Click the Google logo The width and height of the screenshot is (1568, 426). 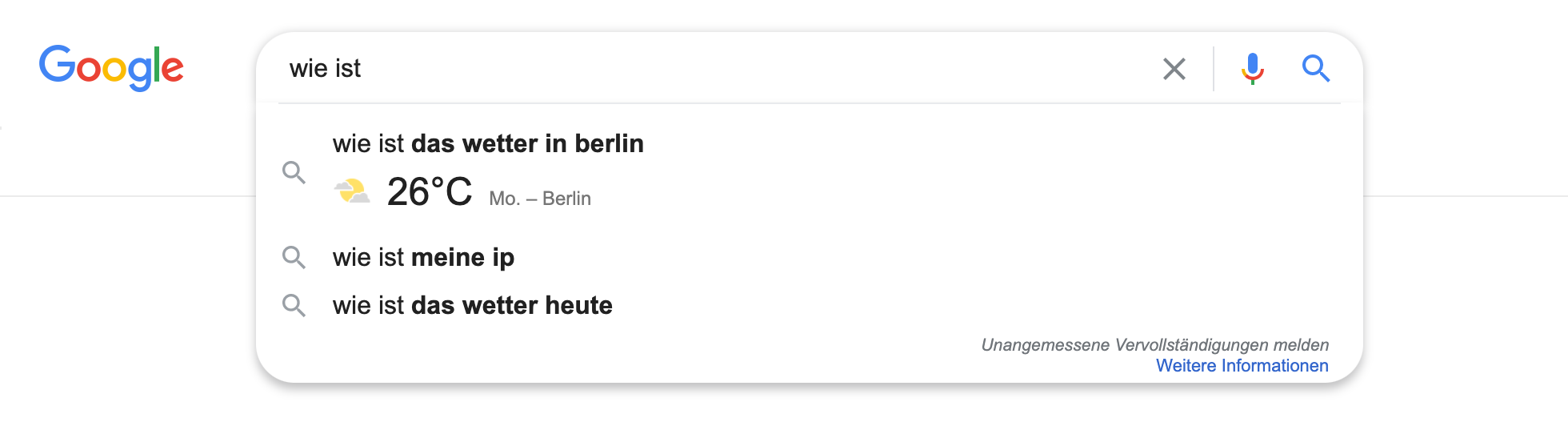[111, 67]
